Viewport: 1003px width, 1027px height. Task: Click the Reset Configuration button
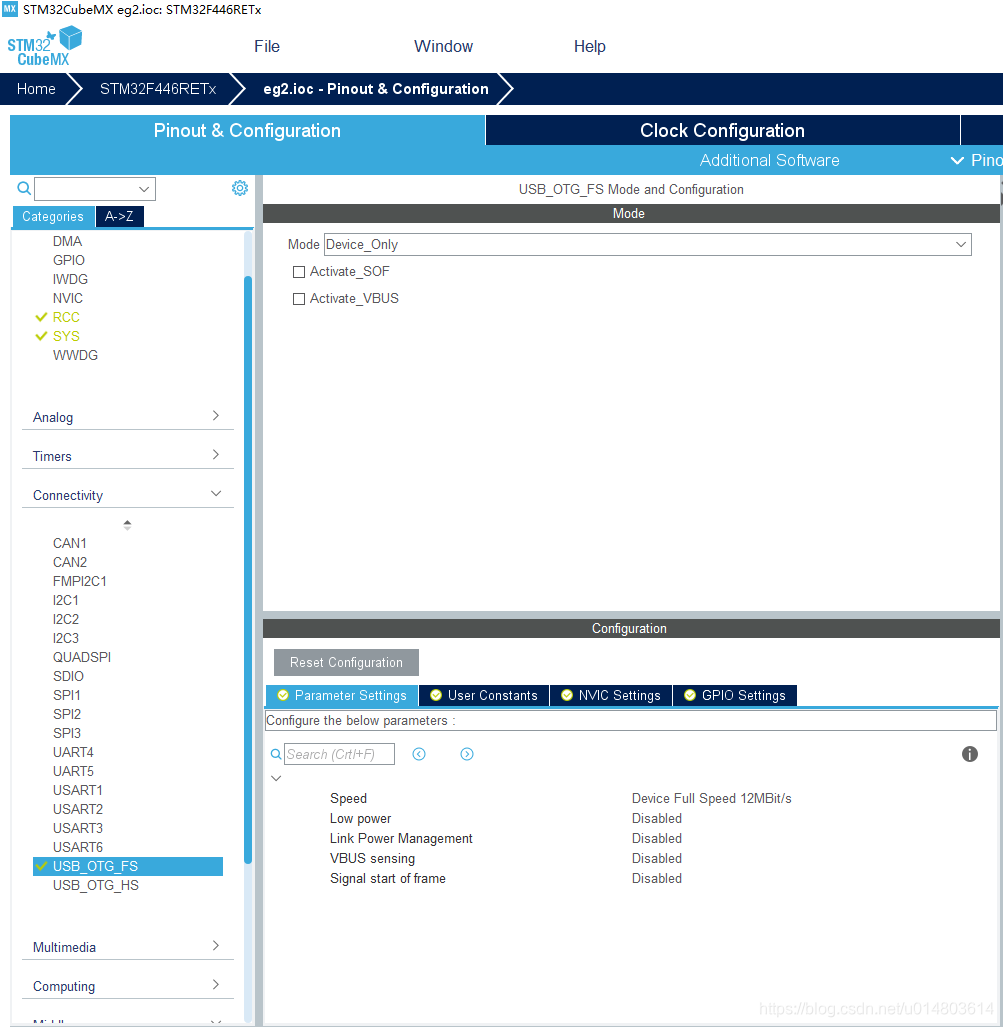click(x=346, y=662)
